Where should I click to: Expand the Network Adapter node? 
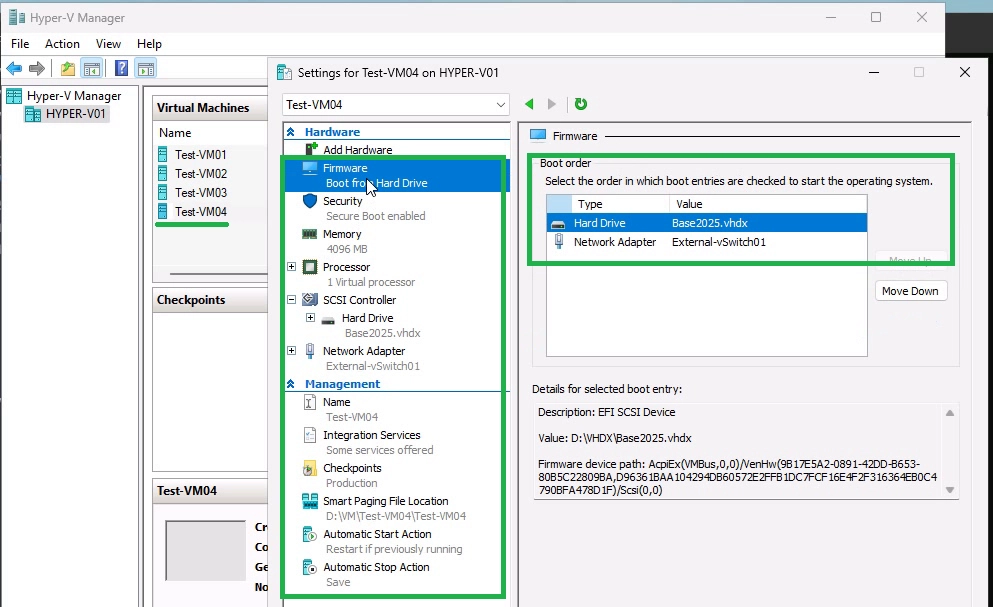[x=291, y=350]
